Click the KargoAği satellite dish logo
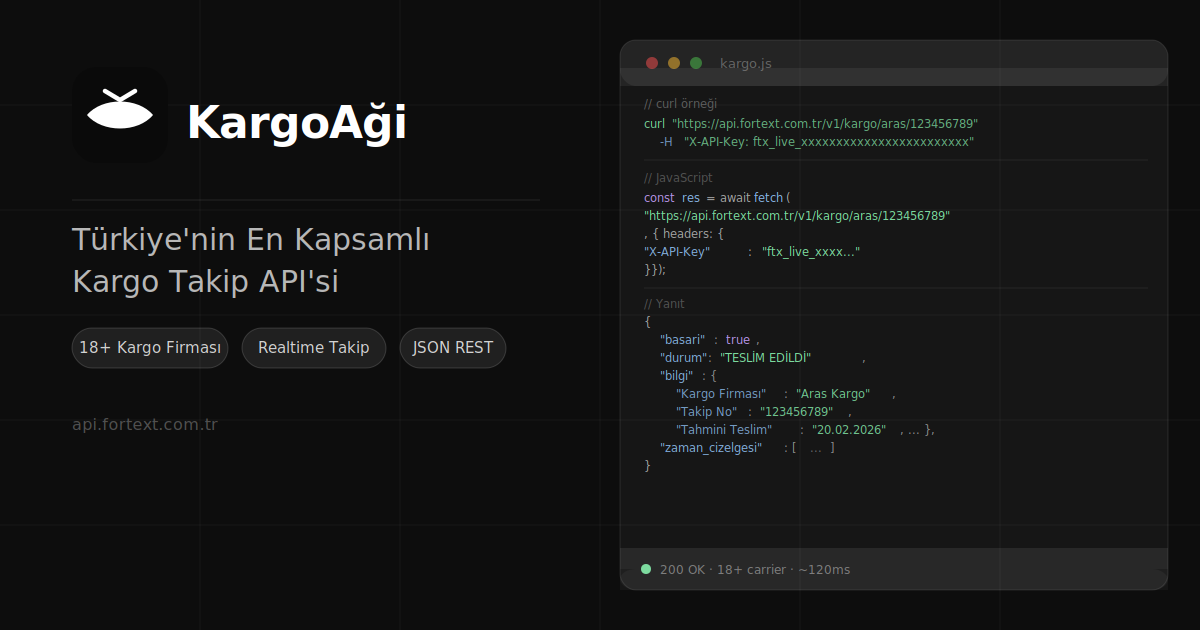1200x630 pixels. pos(120,114)
